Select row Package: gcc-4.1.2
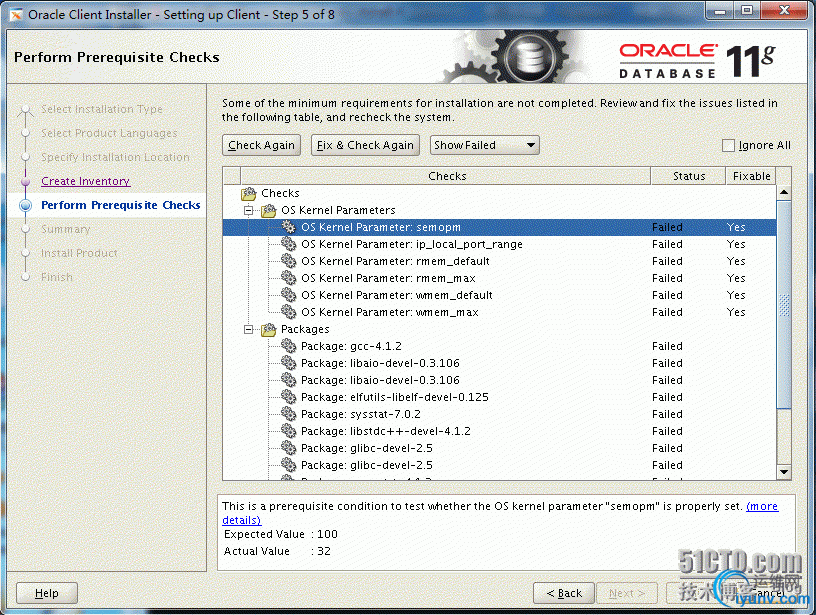This screenshot has width=816, height=615. point(500,346)
